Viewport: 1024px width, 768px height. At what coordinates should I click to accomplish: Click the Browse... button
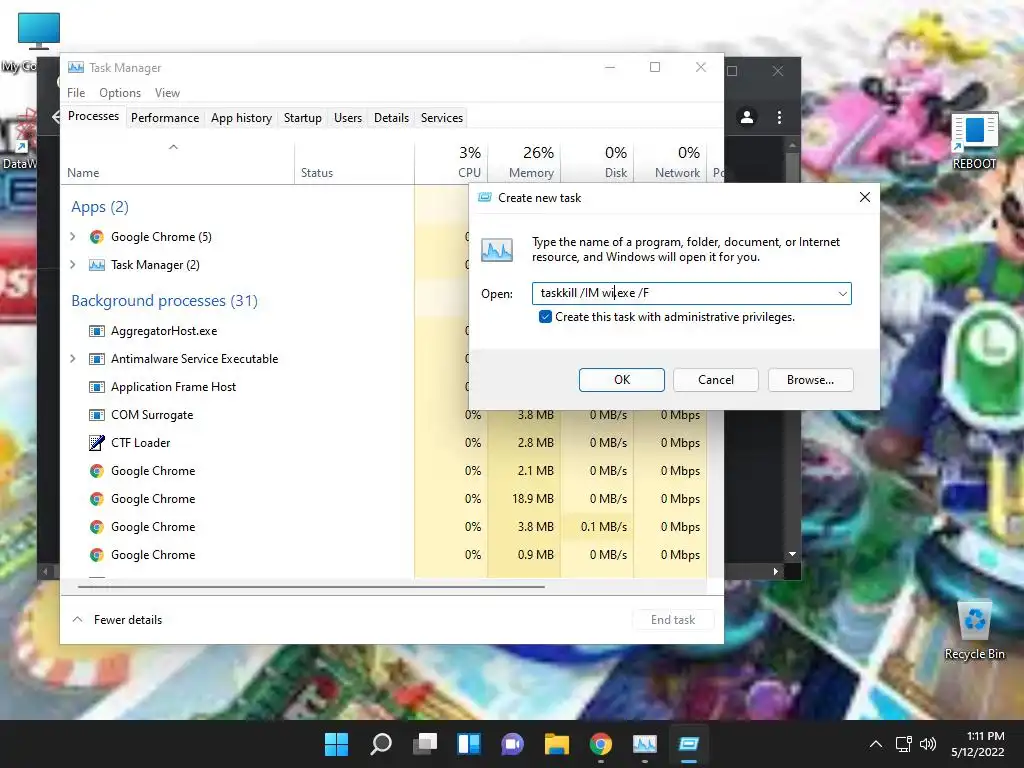[810, 380]
